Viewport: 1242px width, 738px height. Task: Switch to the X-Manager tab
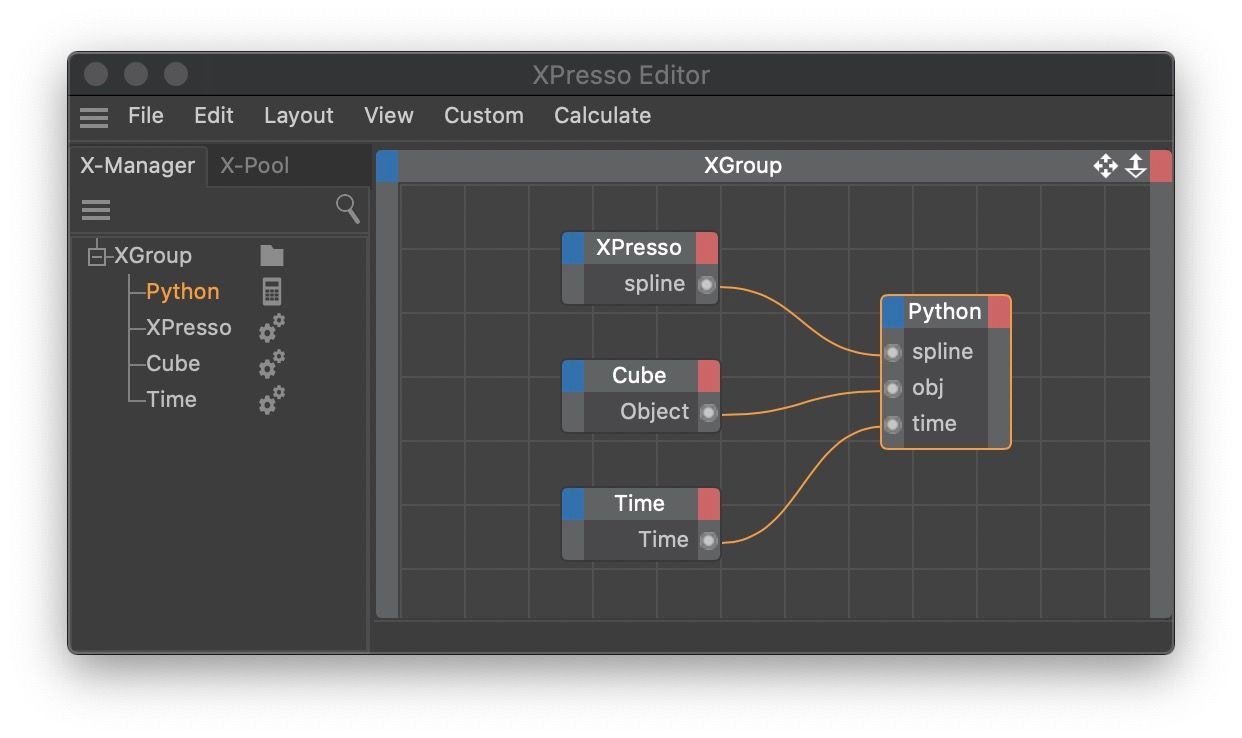pos(138,166)
